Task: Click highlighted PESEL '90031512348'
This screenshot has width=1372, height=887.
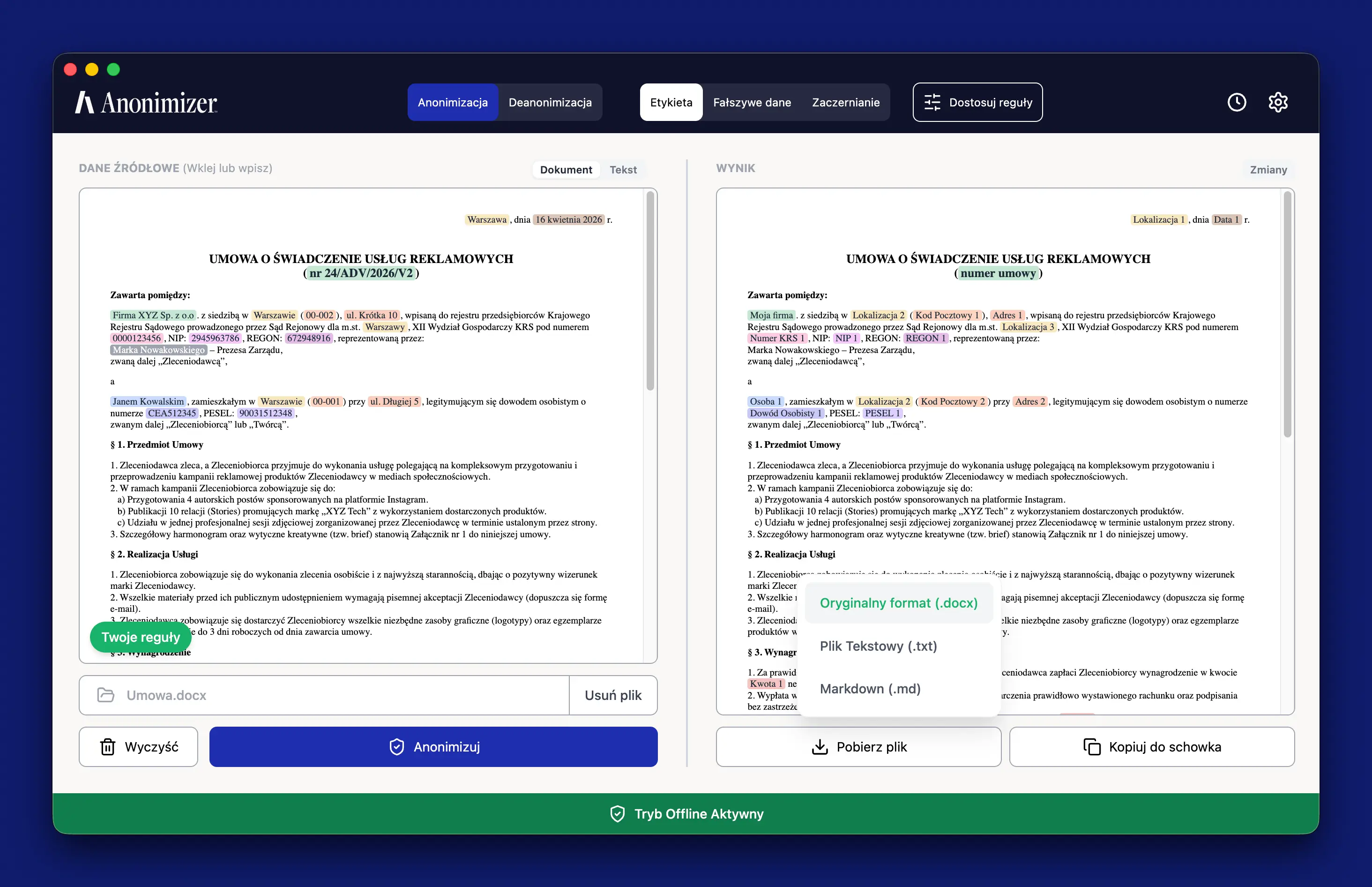Action: [x=265, y=413]
